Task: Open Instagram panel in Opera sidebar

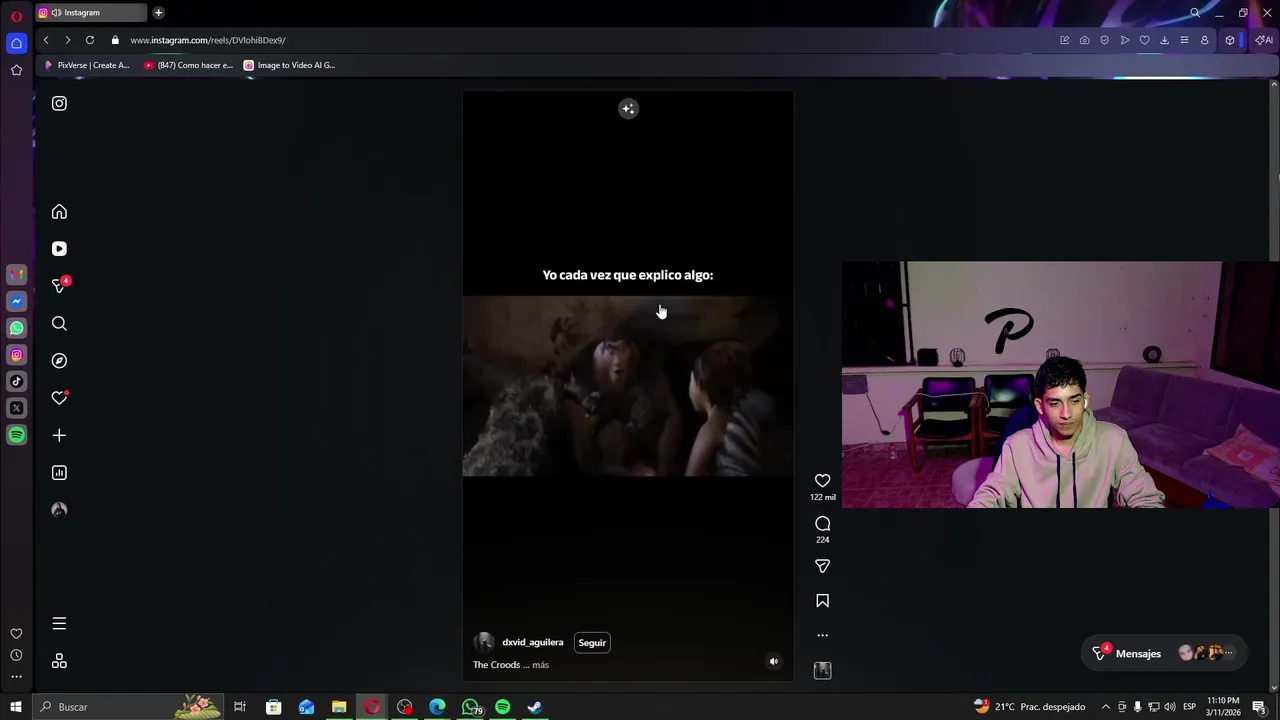Action: tap(16, 355)
